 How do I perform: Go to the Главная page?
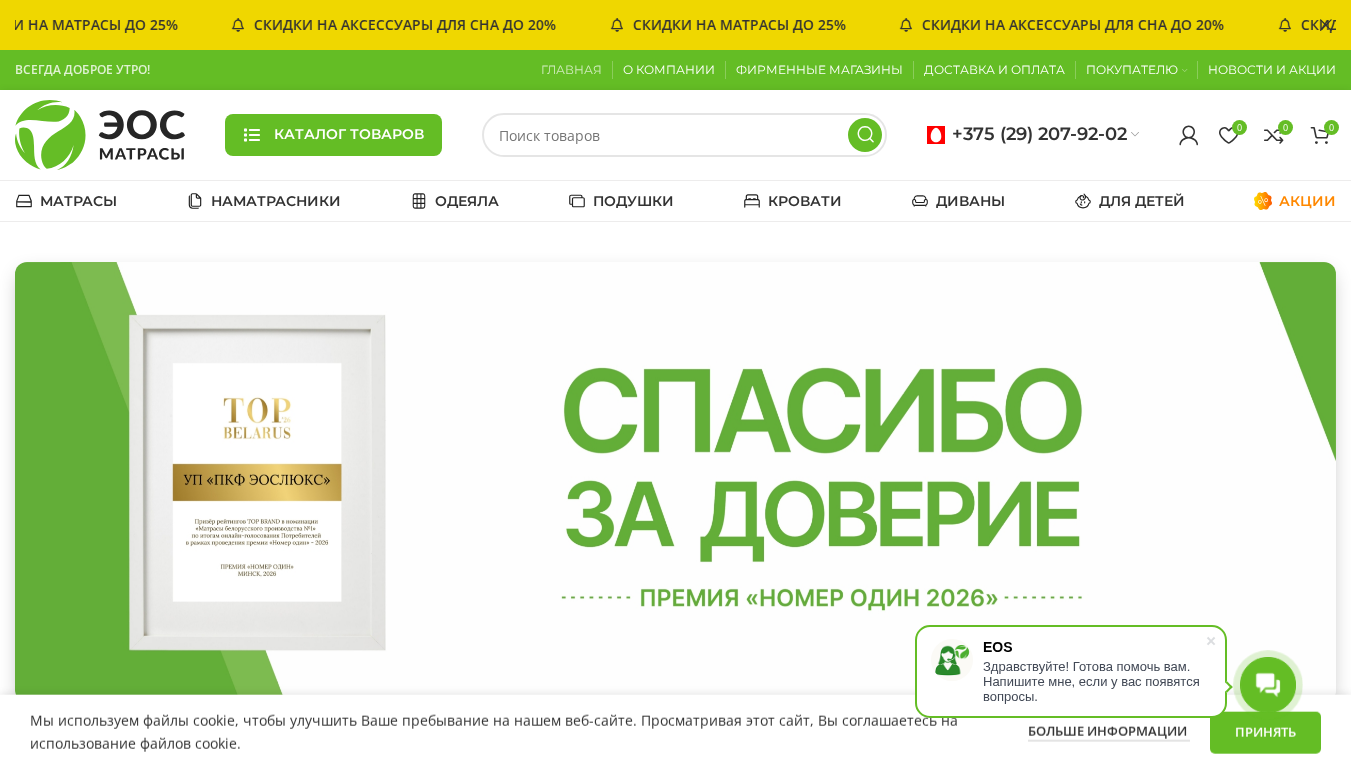tap(571, 70)
